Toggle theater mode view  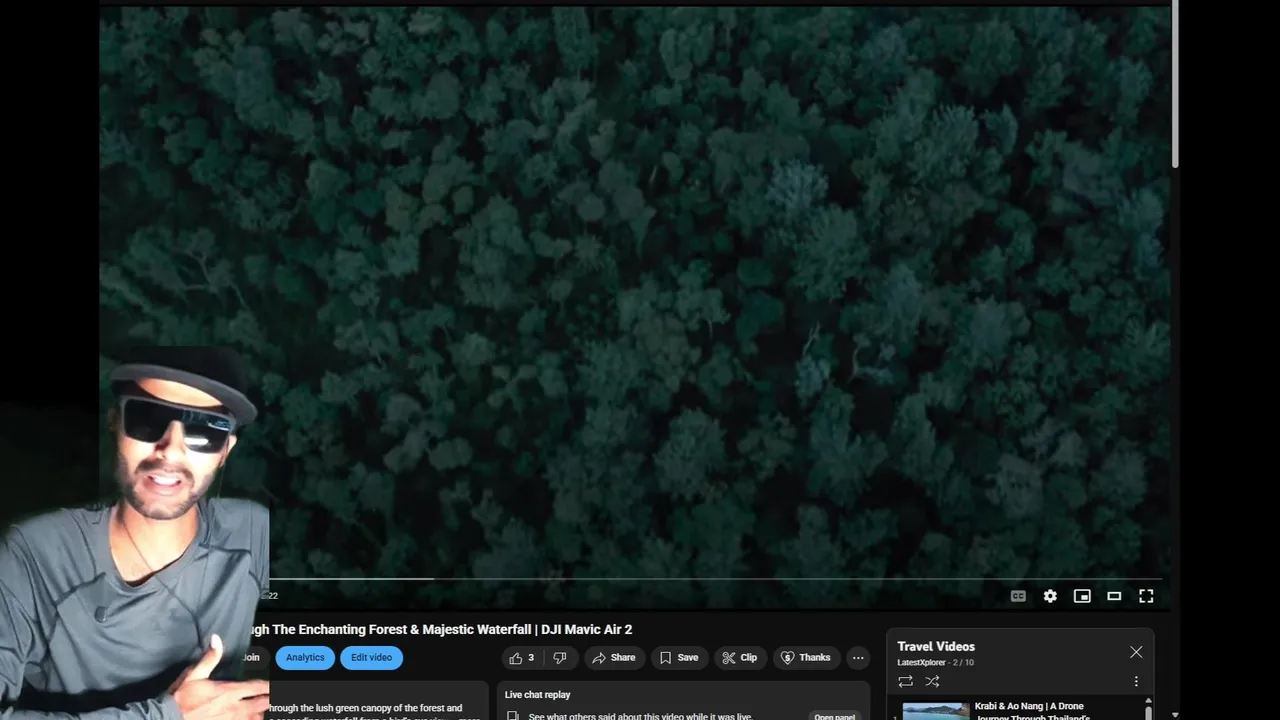[x=1114, y=596]
